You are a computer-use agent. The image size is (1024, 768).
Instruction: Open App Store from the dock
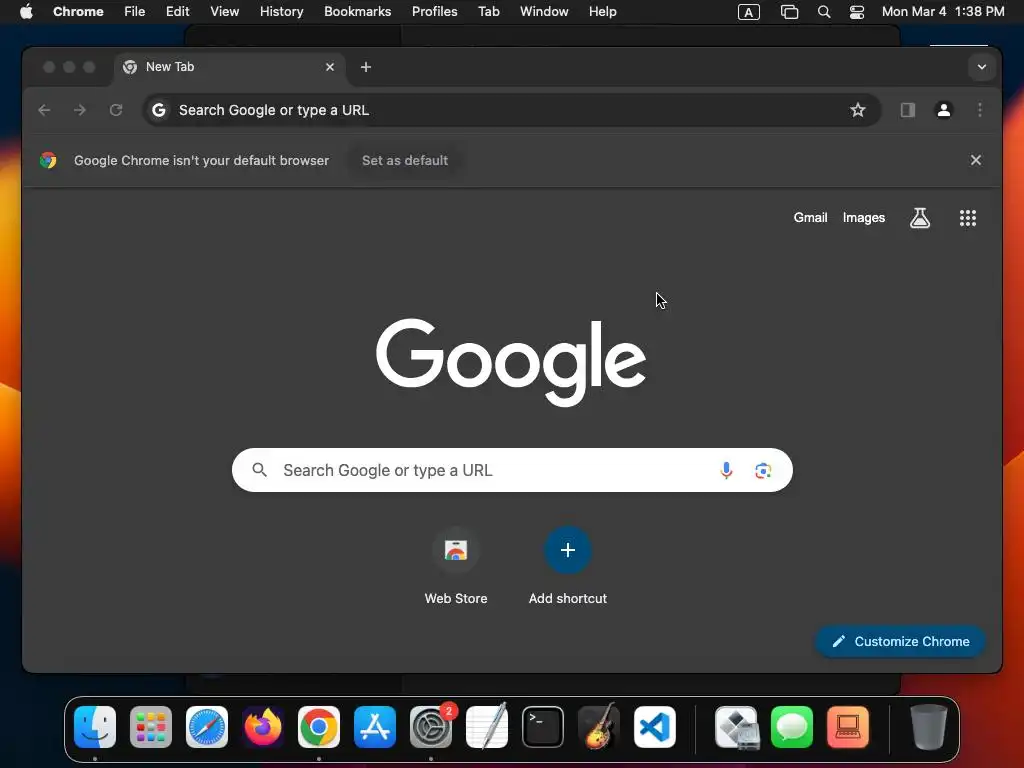375,727
